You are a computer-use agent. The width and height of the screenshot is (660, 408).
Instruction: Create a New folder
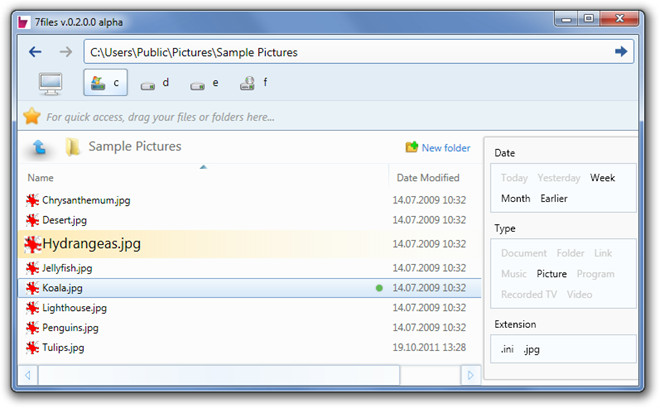438,148
